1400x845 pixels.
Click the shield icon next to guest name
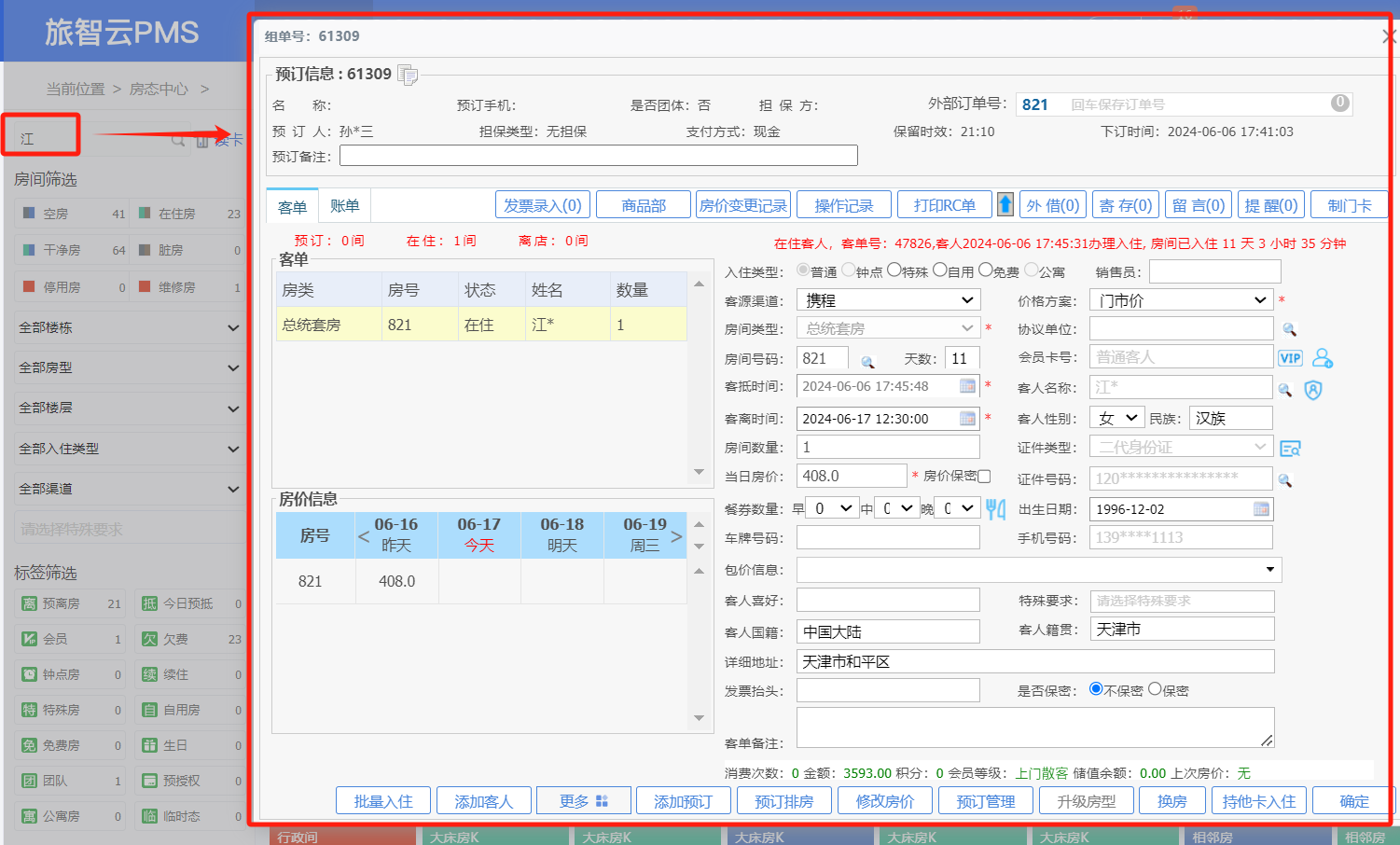click(1313, 390)
